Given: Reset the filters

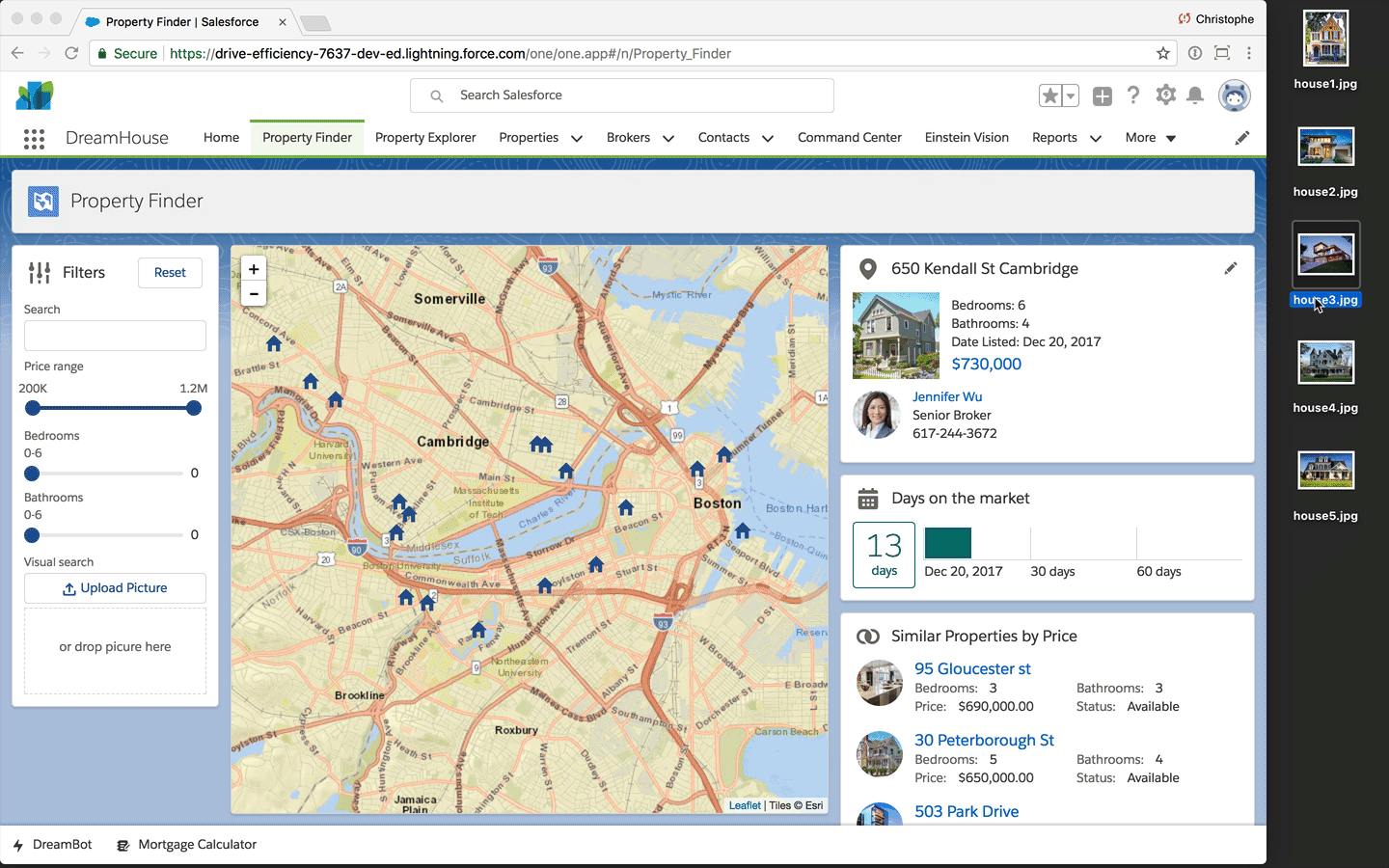Looking at the screenshot, I should (x=170, y=273).
